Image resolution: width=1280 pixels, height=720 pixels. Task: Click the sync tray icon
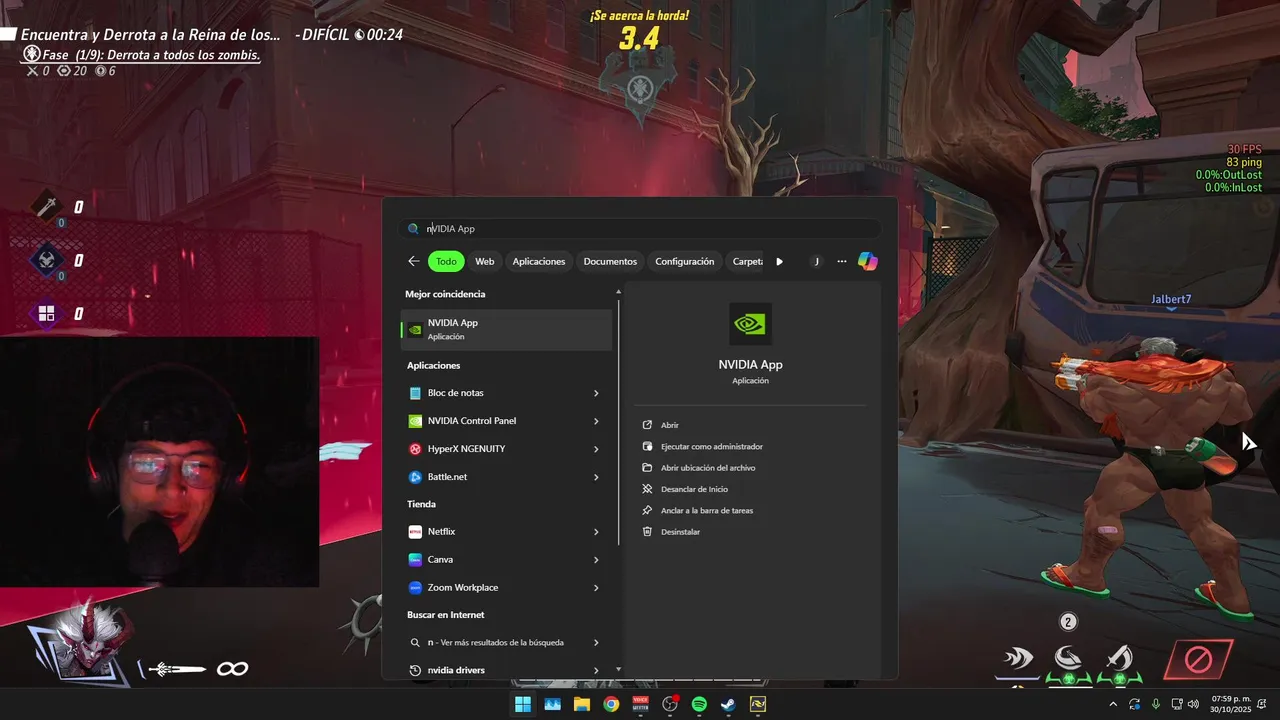tap(1135, 704)
